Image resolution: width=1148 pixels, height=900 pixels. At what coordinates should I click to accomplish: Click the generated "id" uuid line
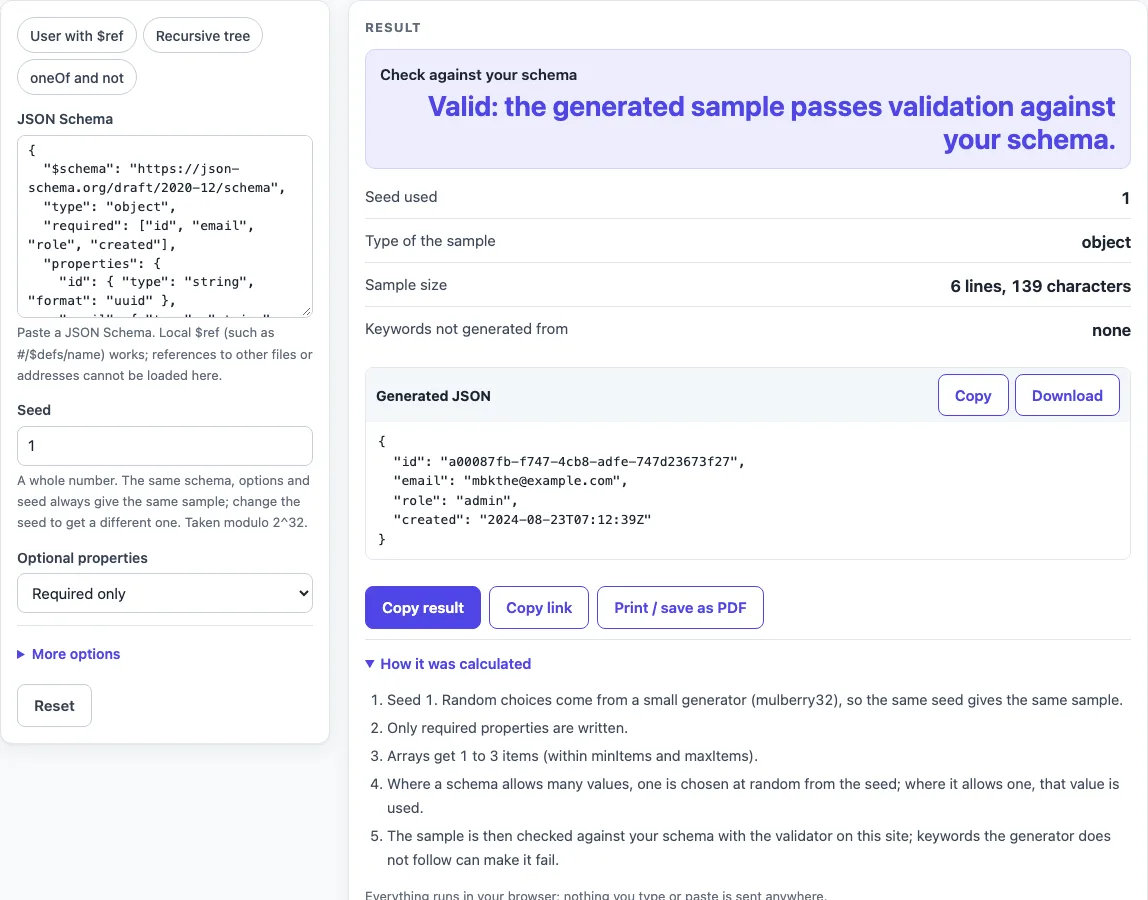[569, 461]
